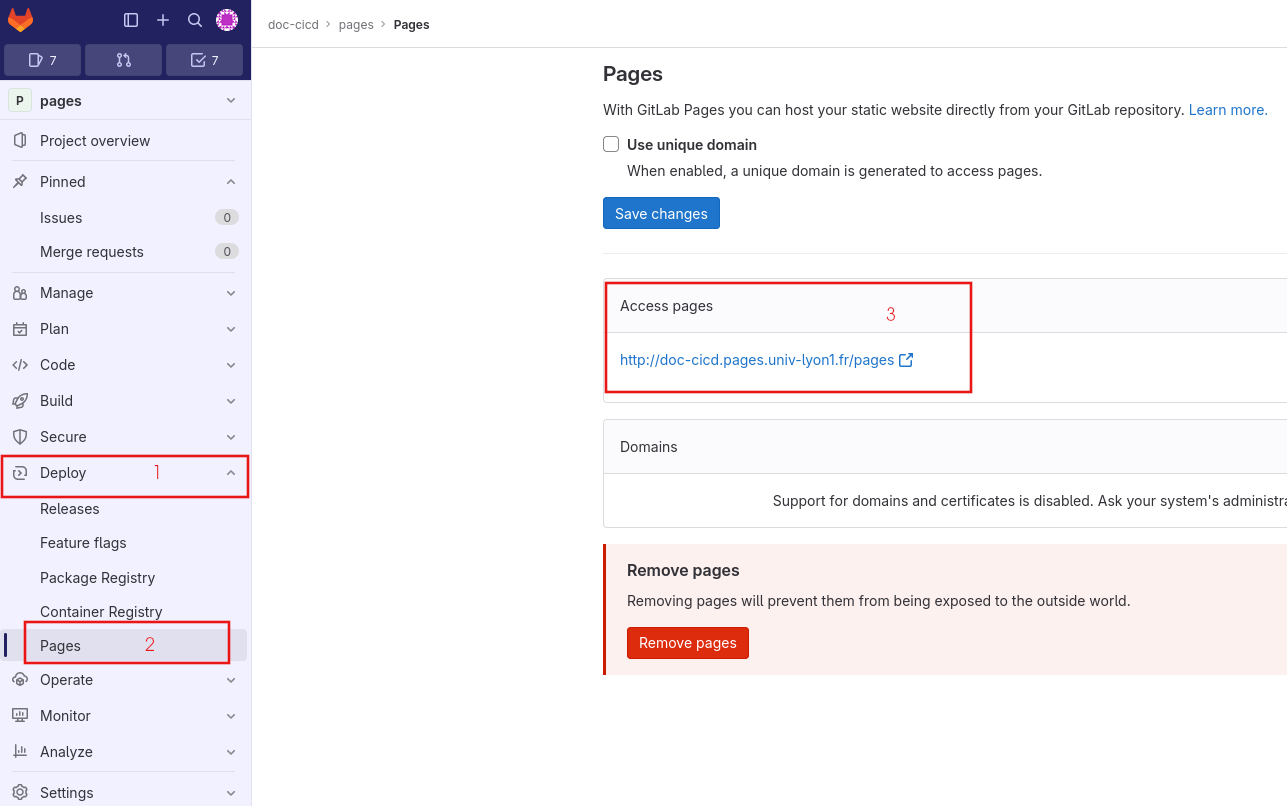1287x806 pixels.
Task: Toggle the sidebar collapse icon
Action: click(131, 20)
